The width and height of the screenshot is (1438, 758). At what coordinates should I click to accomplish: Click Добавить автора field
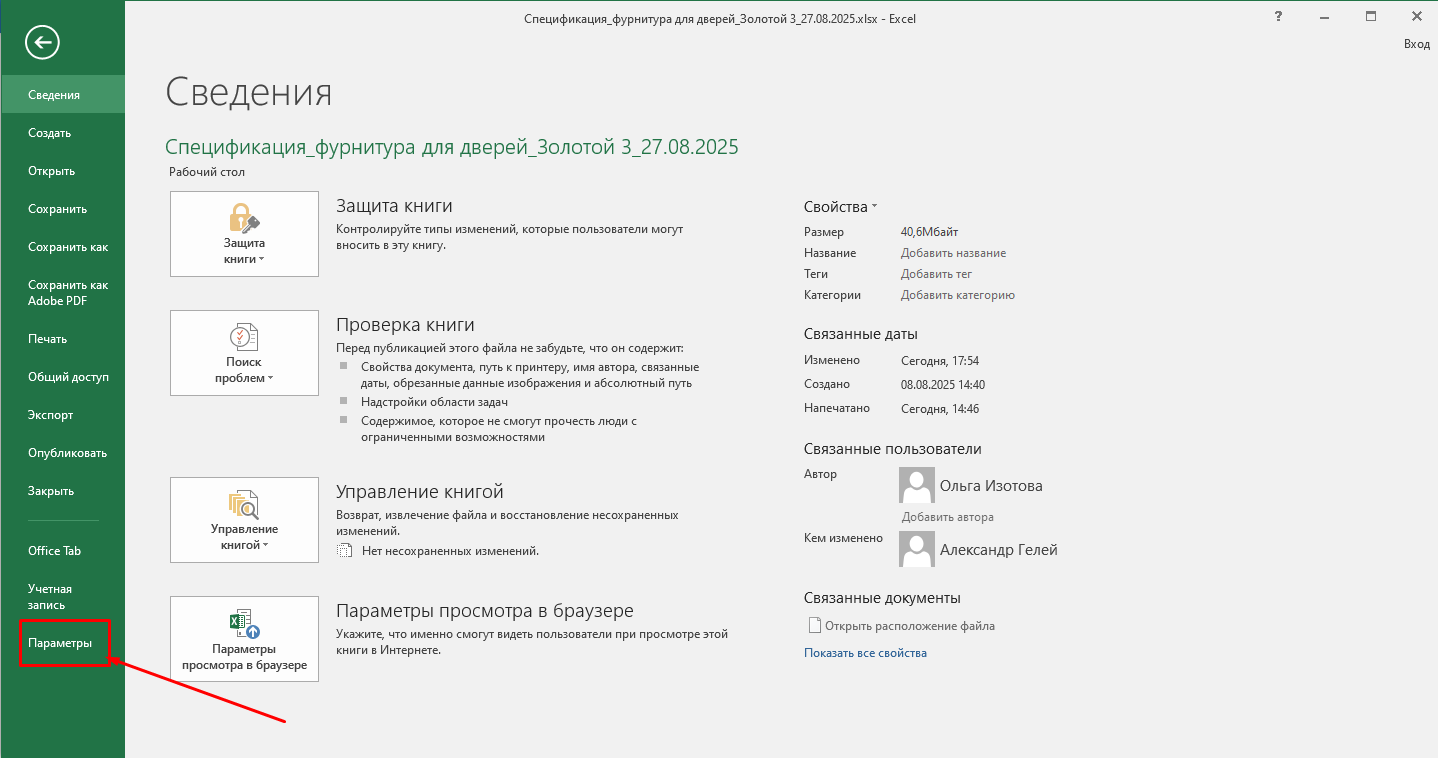947,517
